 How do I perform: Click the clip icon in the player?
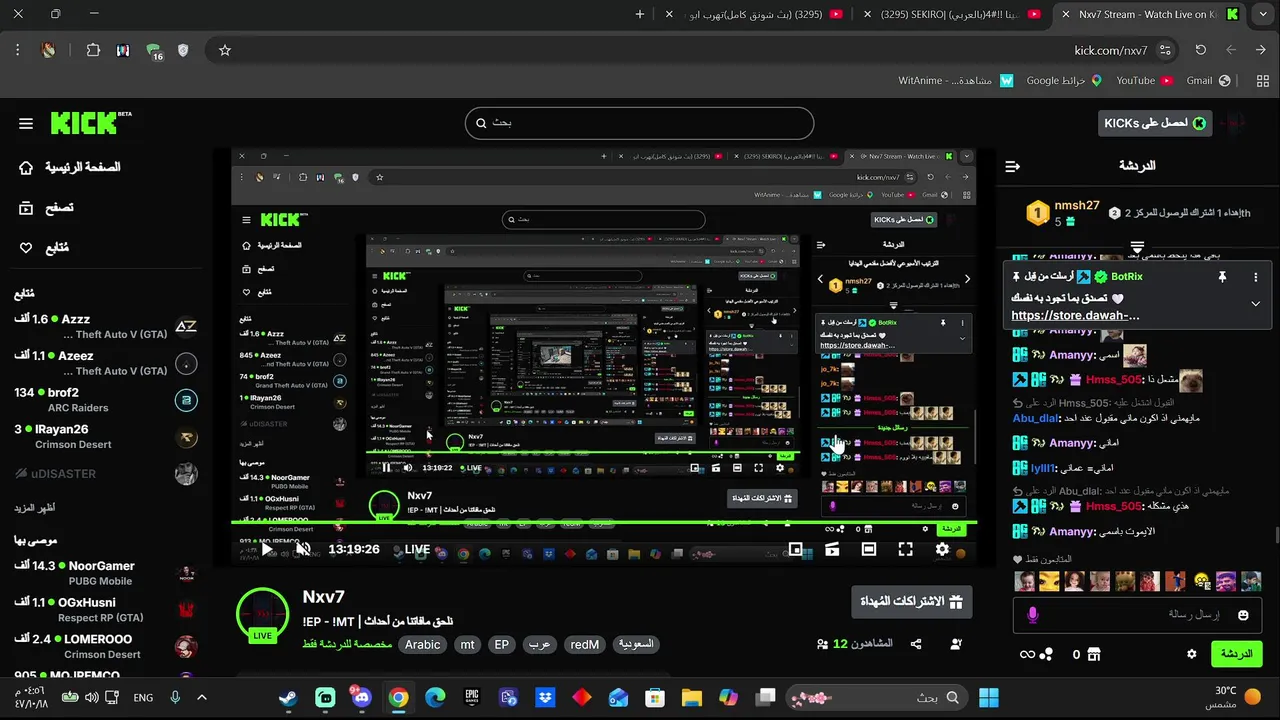(832, 549)
